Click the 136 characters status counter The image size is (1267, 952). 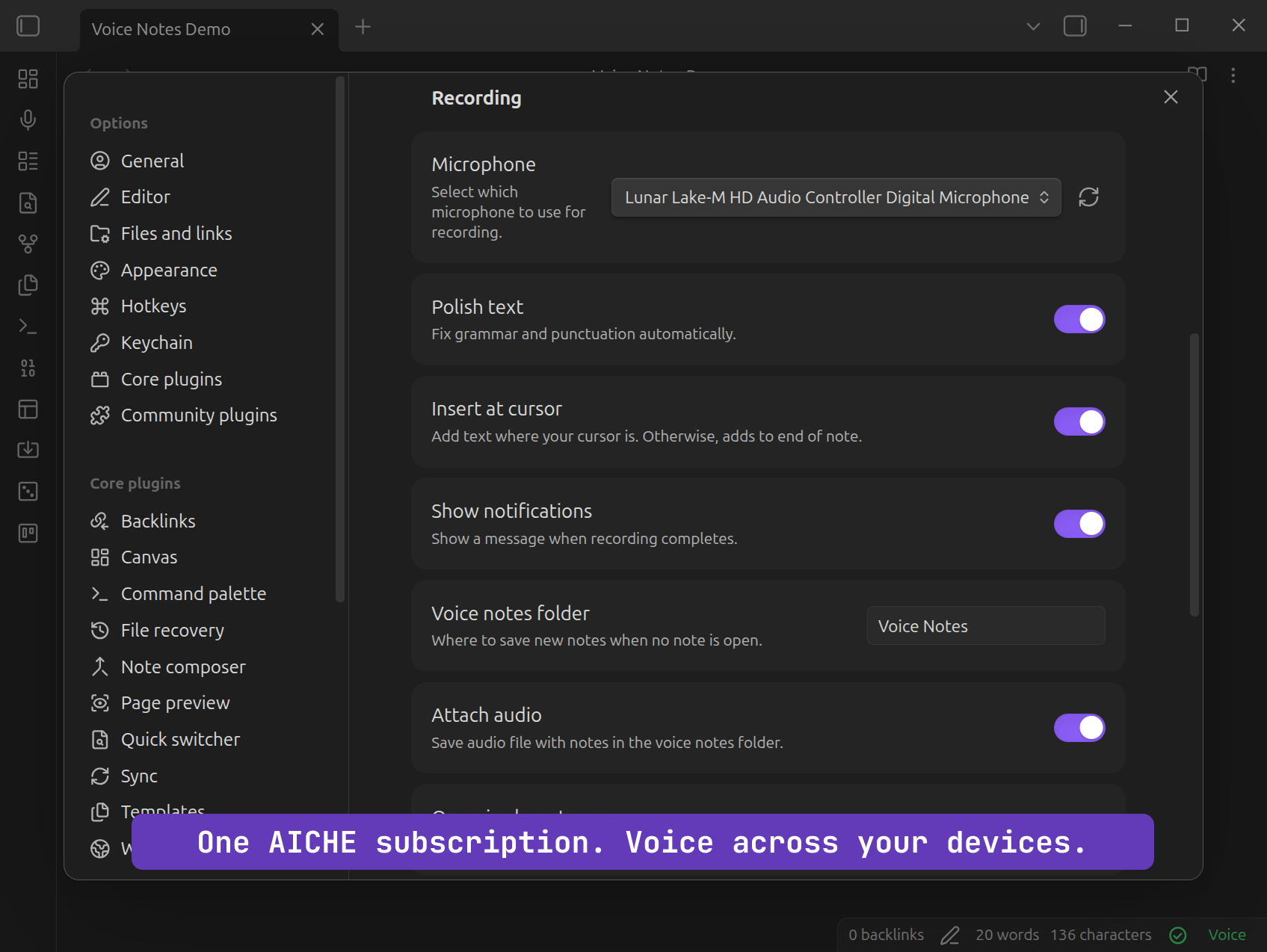point(1100,935)
